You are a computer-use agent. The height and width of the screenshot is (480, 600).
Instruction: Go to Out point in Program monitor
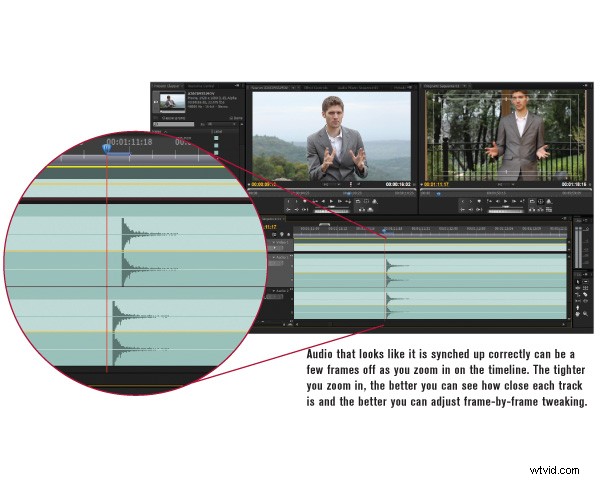click(471, 209)
